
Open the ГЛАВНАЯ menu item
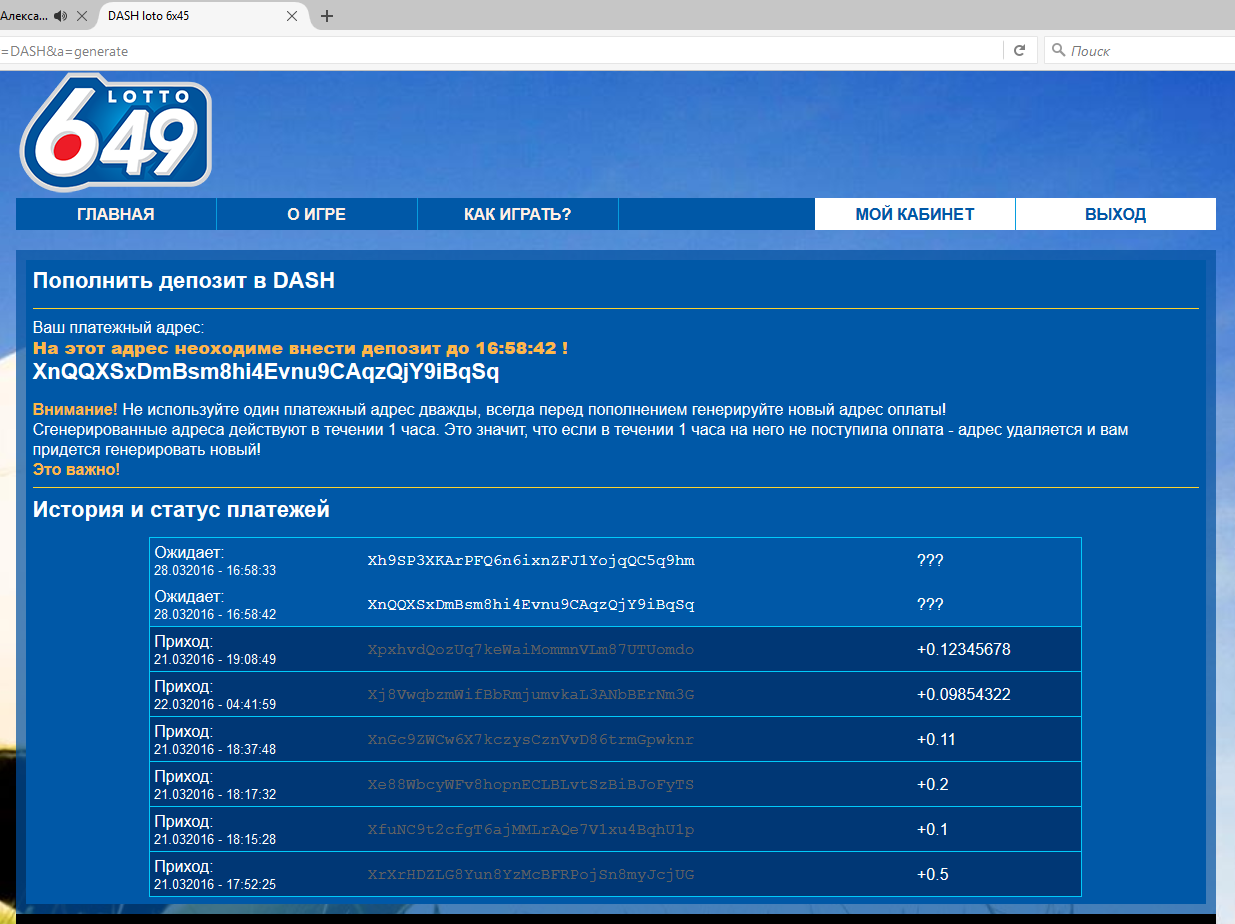click(116, 214)
